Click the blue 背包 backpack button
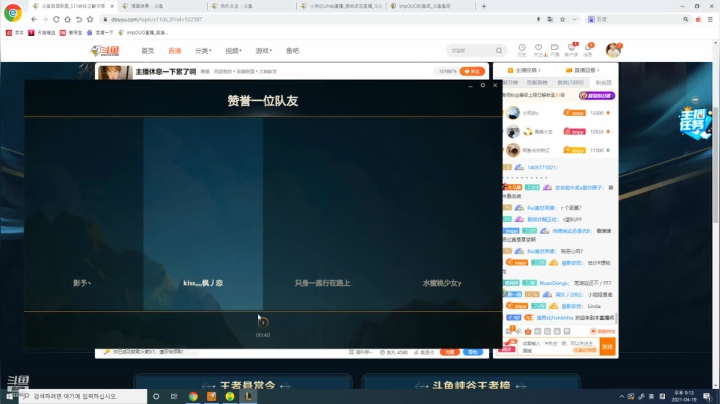The height and width of the screenshot is (404, 720). (x=472, y=352)
